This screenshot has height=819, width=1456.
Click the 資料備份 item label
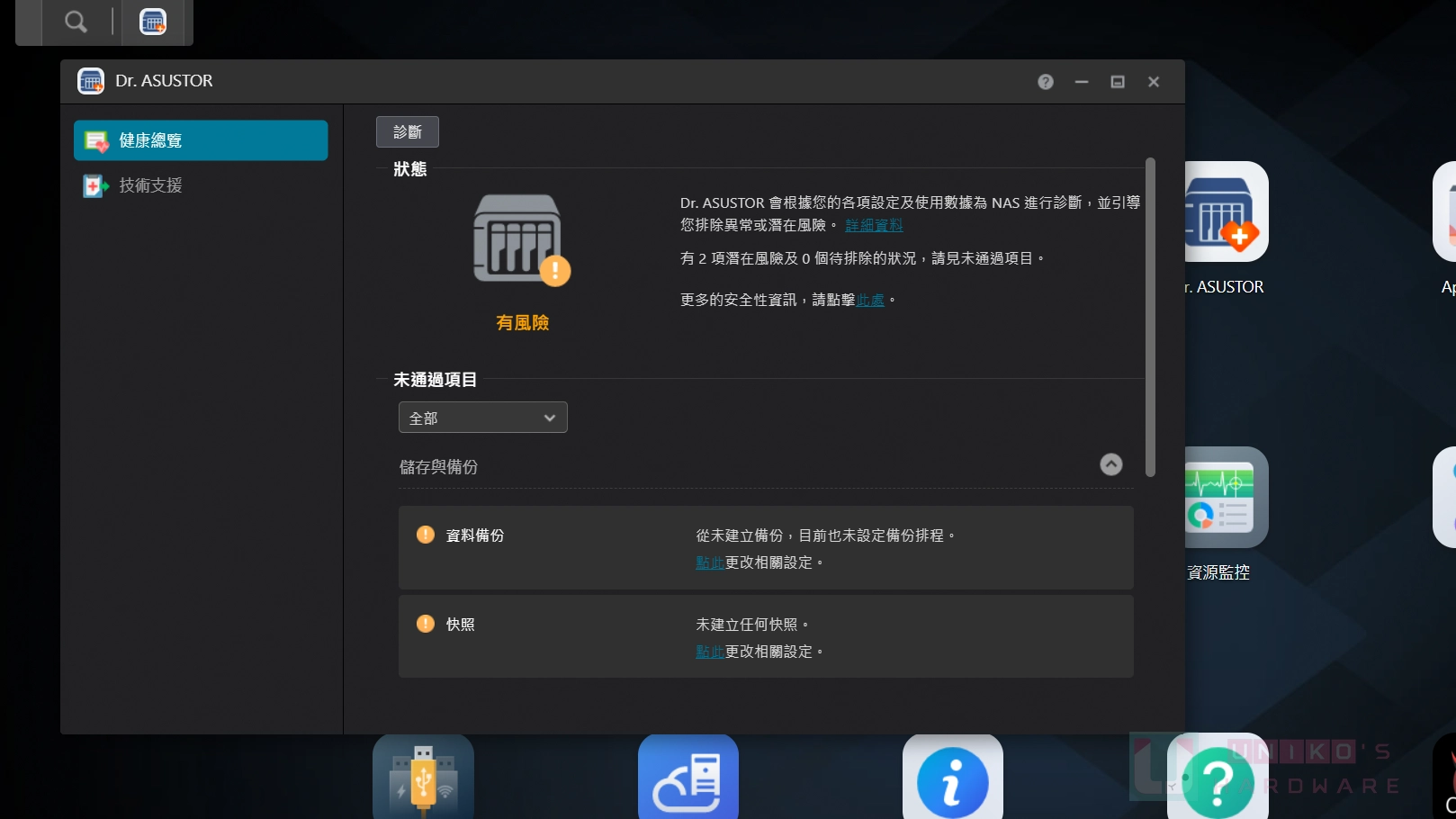tap(475, 535)
